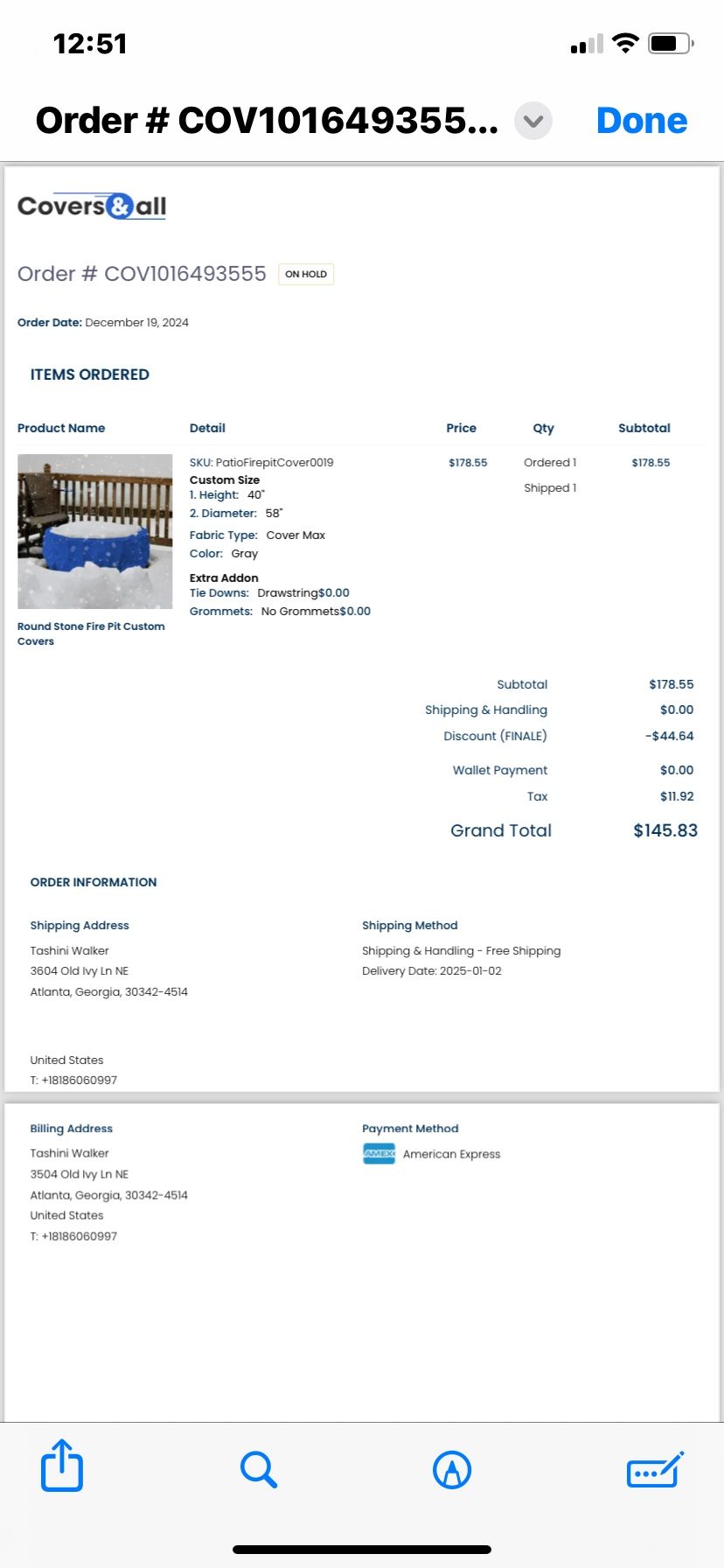Tap the Wi-Fi status icon
The image size is (724, 1568).
625,43
